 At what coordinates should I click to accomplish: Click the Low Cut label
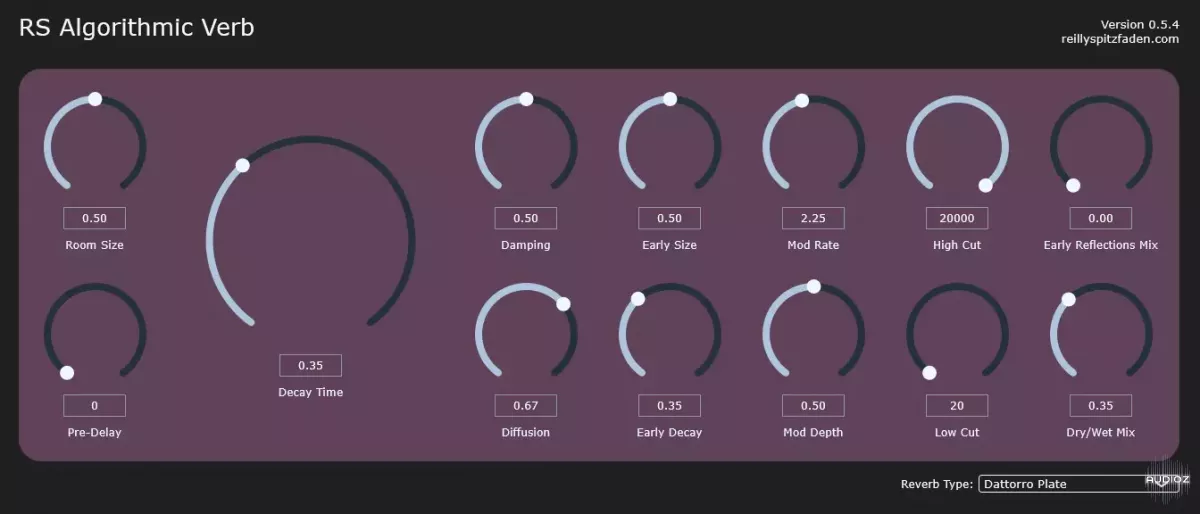[957, 433]
